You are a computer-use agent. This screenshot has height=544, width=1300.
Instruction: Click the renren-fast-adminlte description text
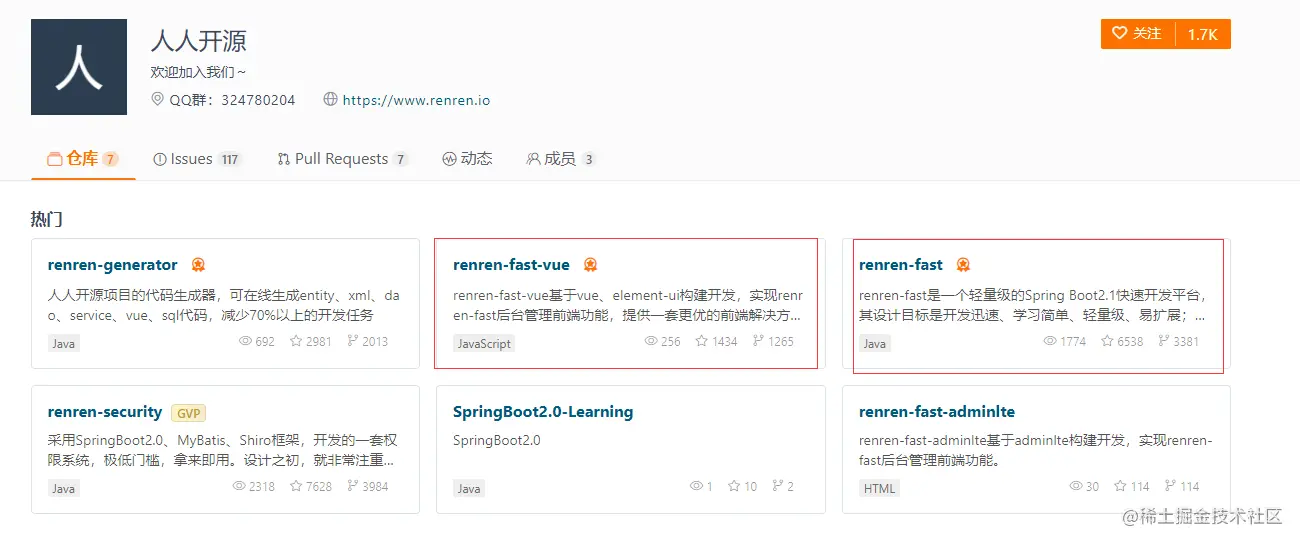tap(1035, 450)
